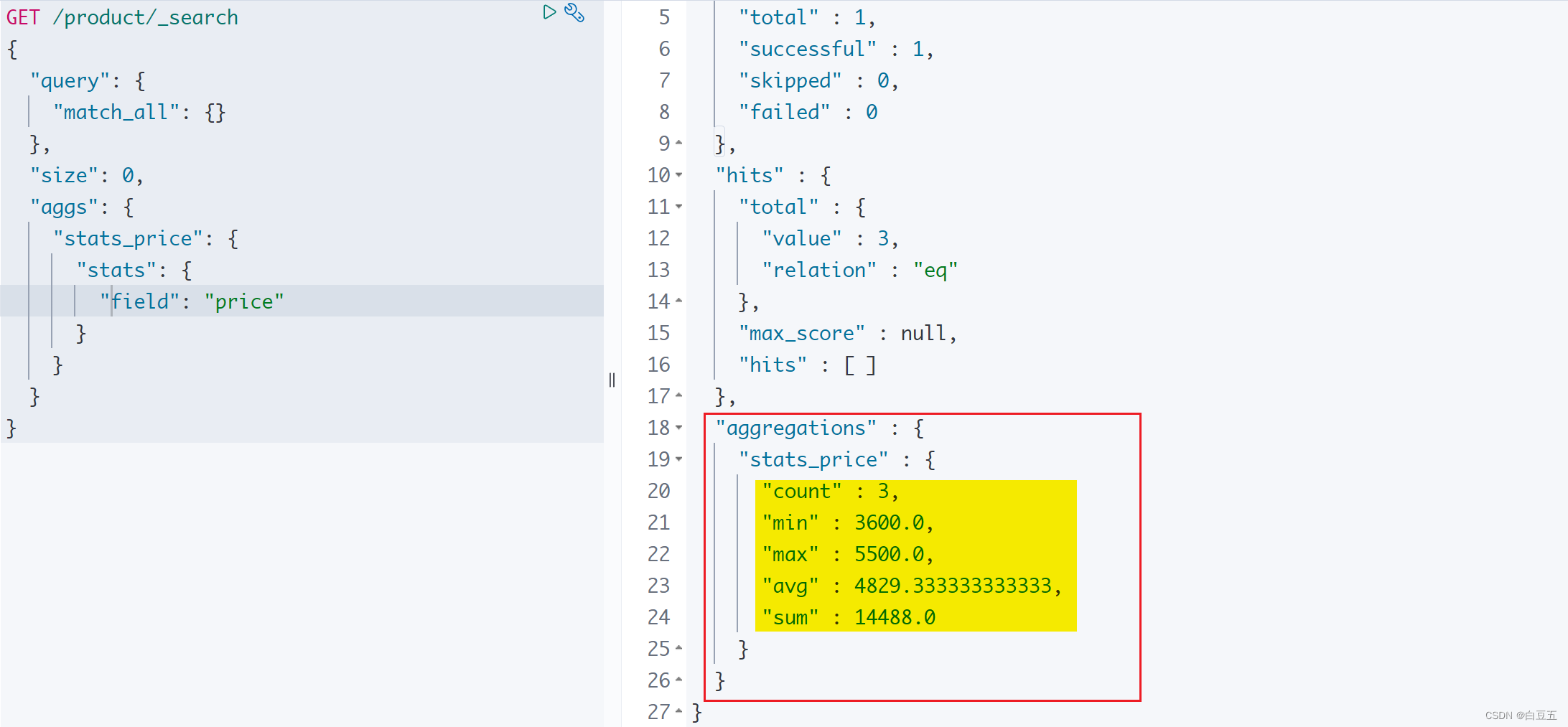This screenshot has height=727, width=1568.
Task: Click line number 16 in gutter
Action: pyautogui.click(x=658, y=365)
